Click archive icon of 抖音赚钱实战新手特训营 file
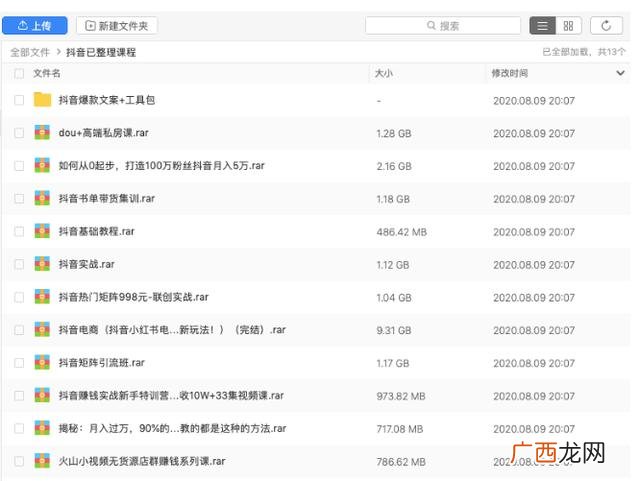The width and height of the screenshot is (640, 481). click(x=42, y=395)
